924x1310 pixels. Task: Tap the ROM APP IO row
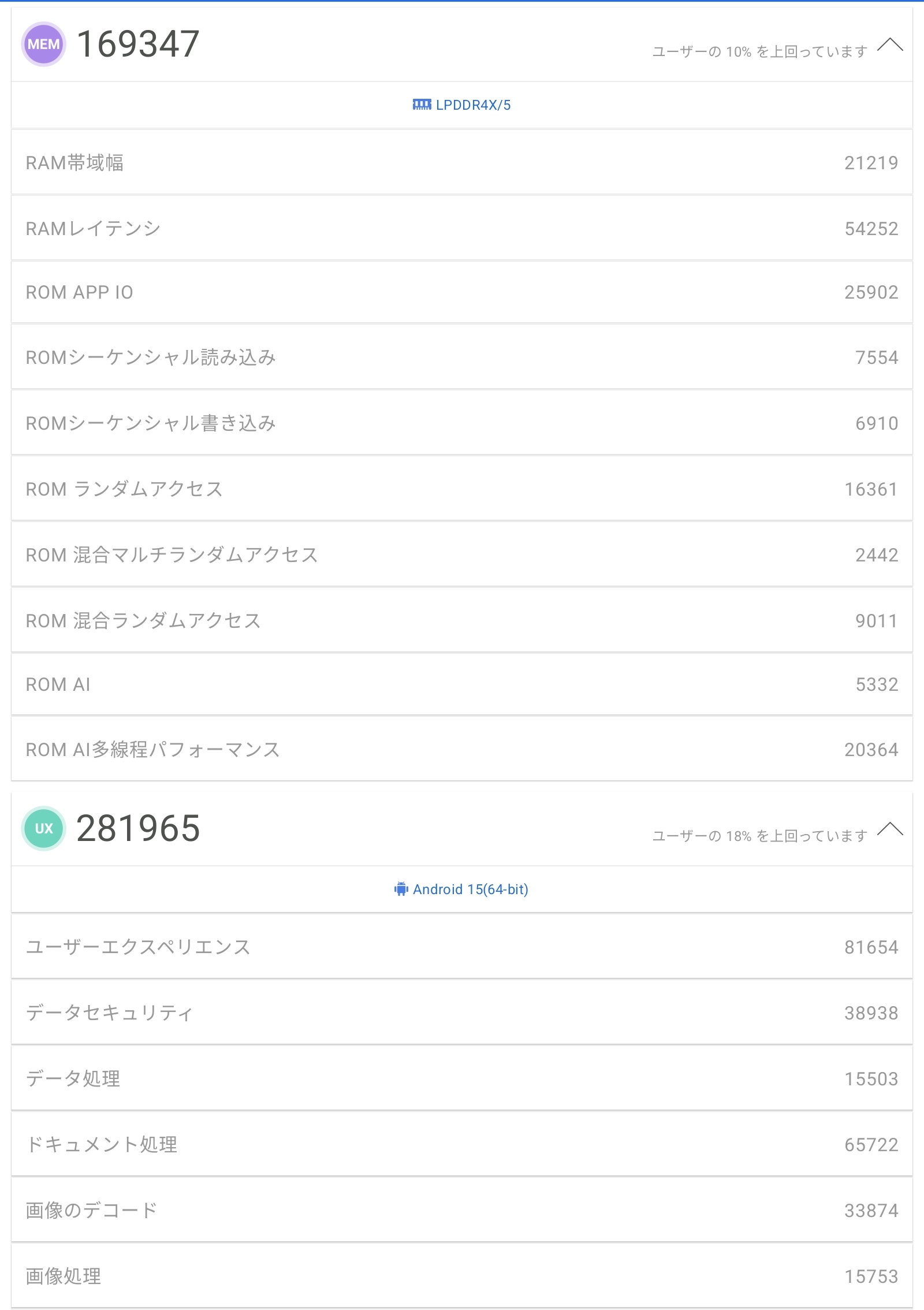(462, 292)
